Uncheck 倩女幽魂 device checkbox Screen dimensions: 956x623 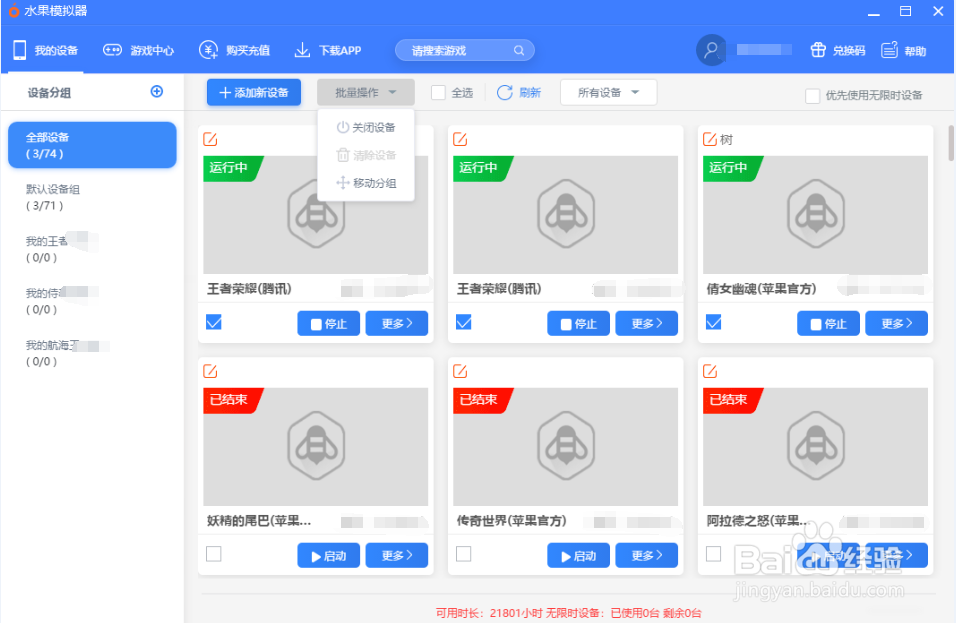tap(713, 322)
